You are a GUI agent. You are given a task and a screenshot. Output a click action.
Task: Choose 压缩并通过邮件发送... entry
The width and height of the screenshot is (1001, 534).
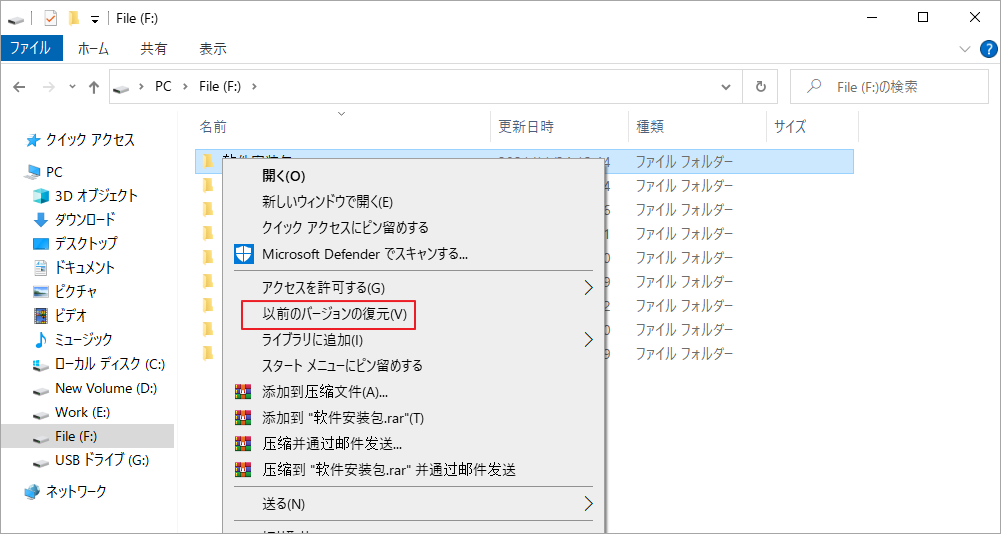pos(414,443)
